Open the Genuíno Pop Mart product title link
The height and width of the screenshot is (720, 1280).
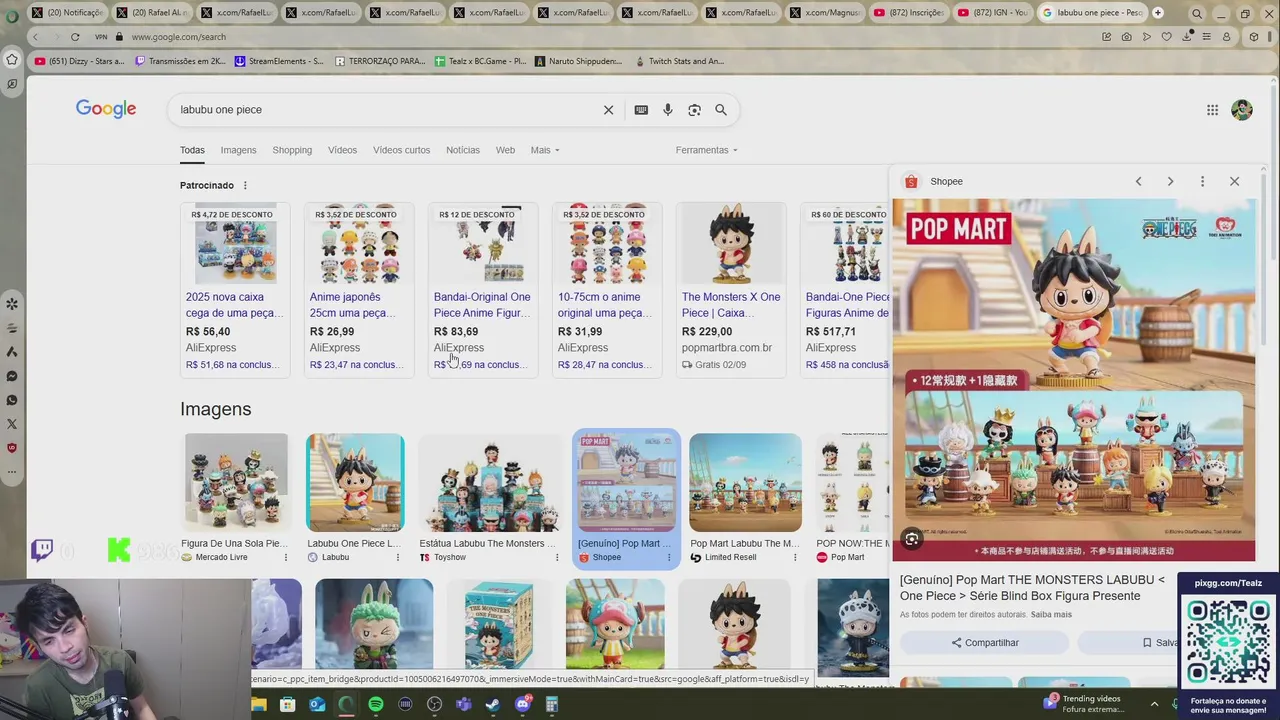[x=1032, y=588]
